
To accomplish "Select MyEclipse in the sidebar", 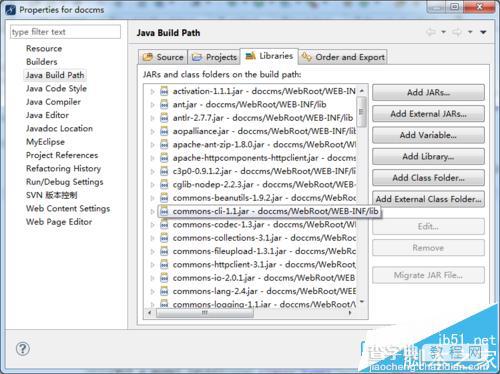I will pos(45,142).
